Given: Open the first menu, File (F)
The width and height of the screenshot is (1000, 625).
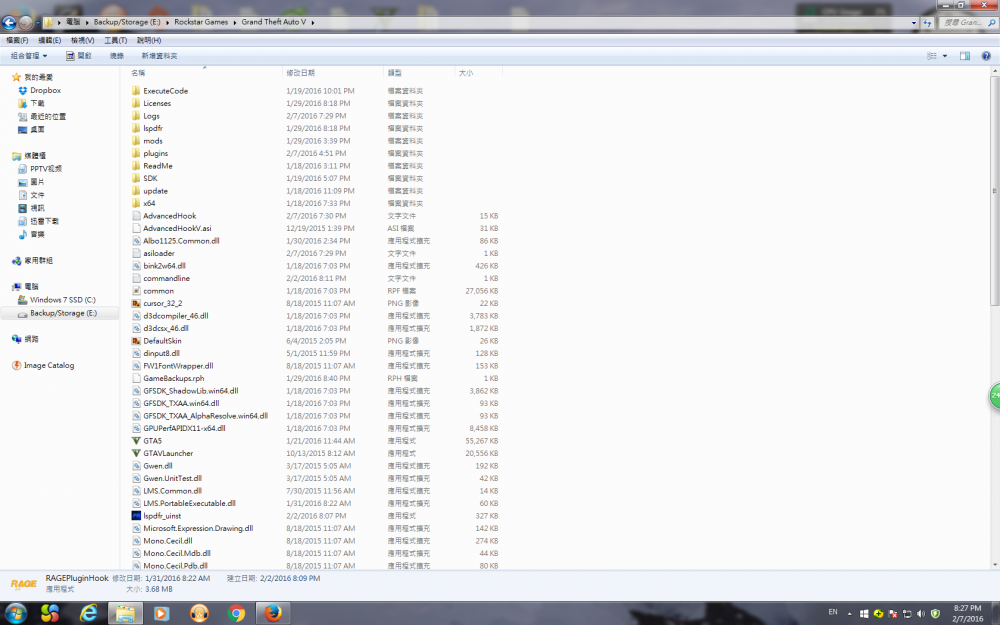Looking at the screenshot, I should (x=17, y=40).
